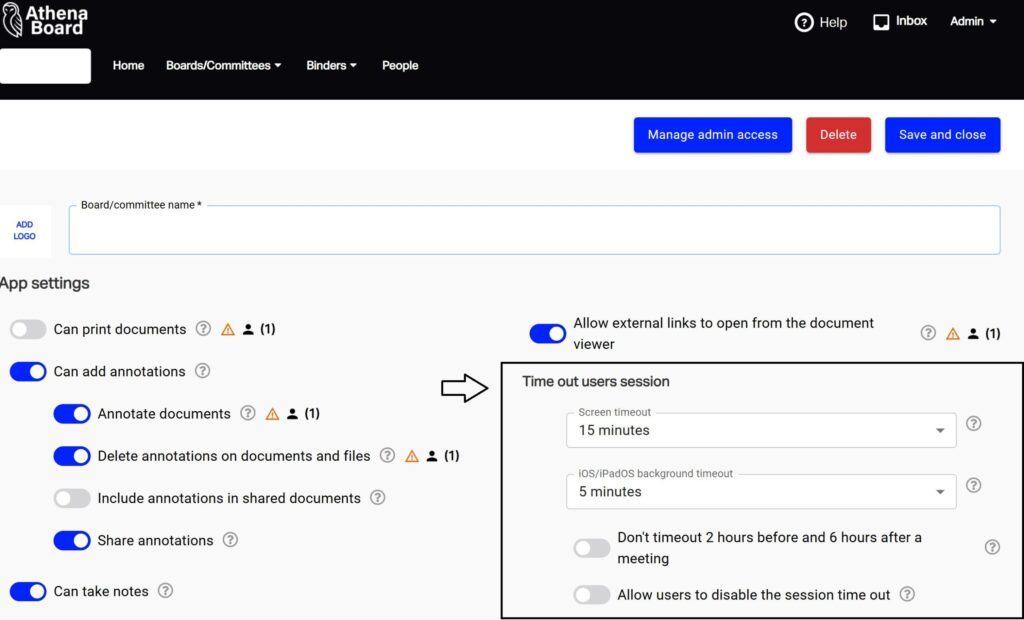Open the Boards/Committees menu
The image size is (1024, 620).
click(223, 65)
